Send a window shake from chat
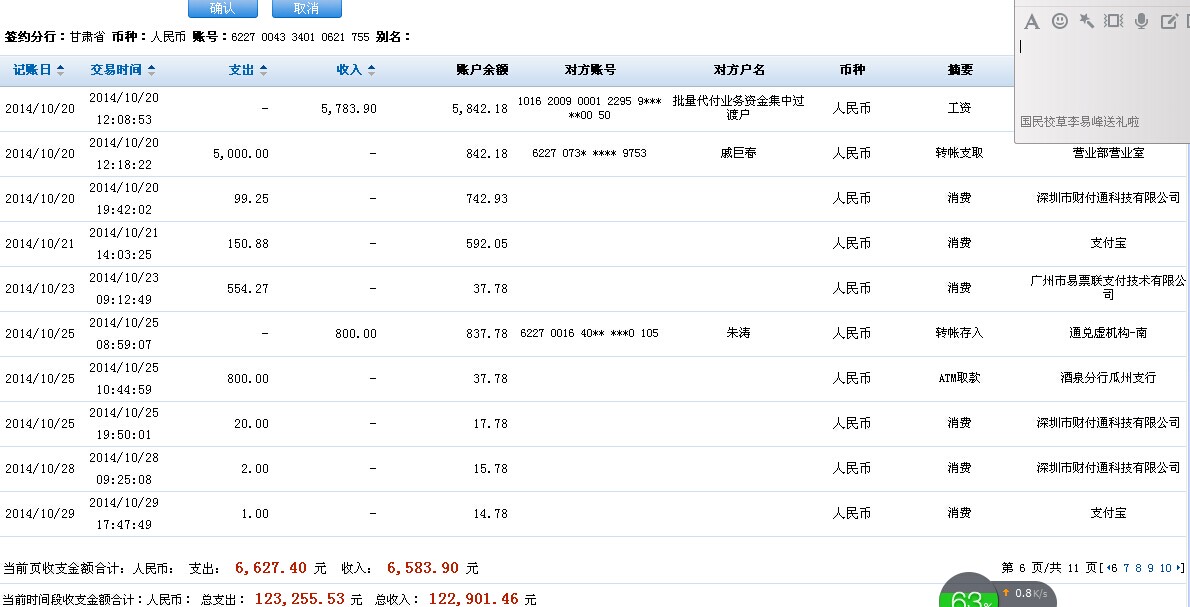The height and width of the screenshot is (607, 1190). click(1114, 21)
